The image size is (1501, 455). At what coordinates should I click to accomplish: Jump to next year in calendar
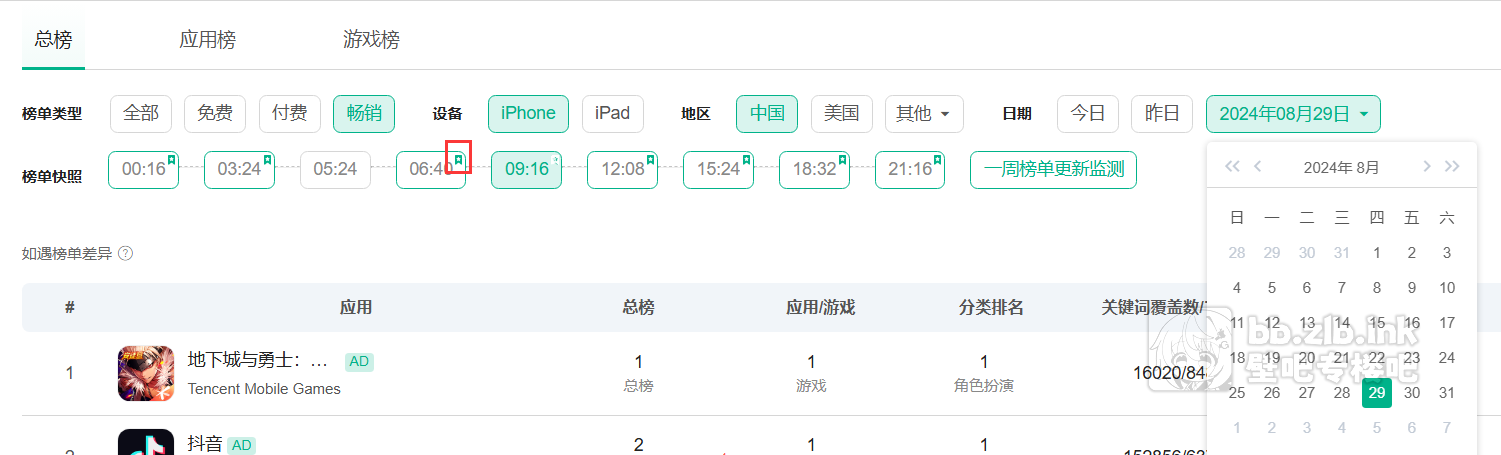click(x=1453, y=167)
